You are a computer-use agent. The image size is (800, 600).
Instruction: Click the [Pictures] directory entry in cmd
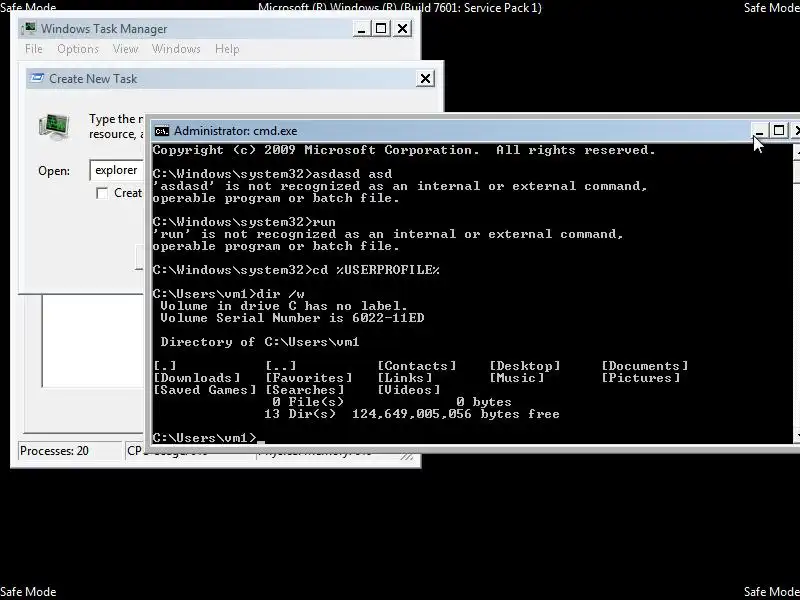pos(641,378)
